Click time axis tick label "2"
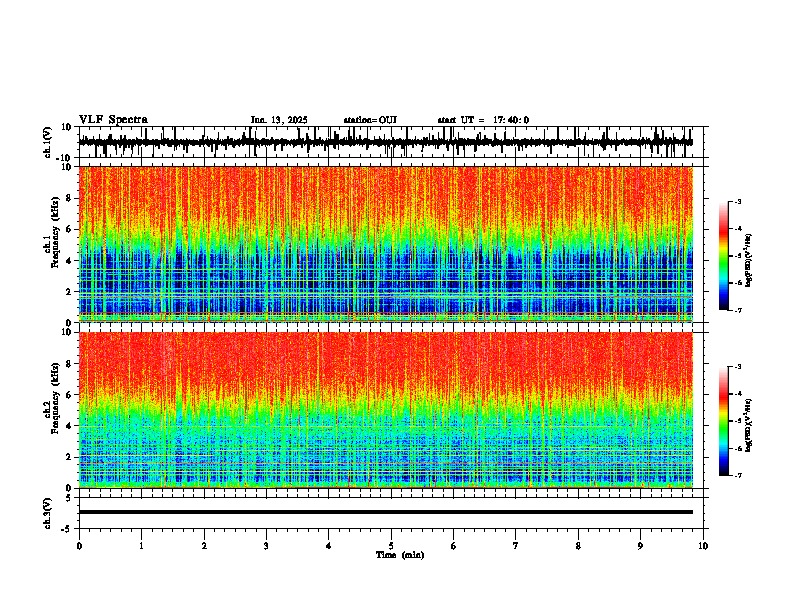 pyautogui.click(x=204, y=546)
